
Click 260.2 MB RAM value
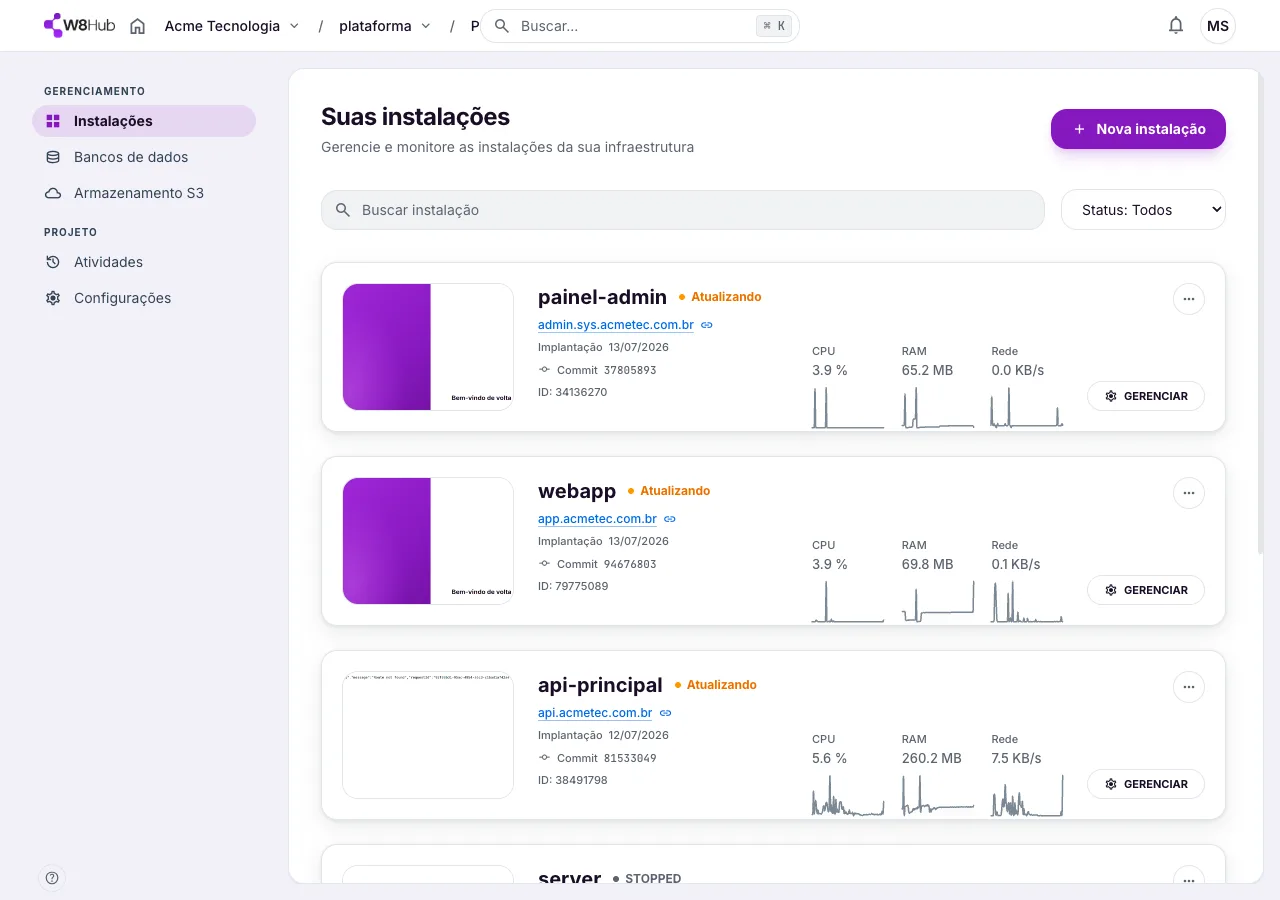tap(931, 758)
